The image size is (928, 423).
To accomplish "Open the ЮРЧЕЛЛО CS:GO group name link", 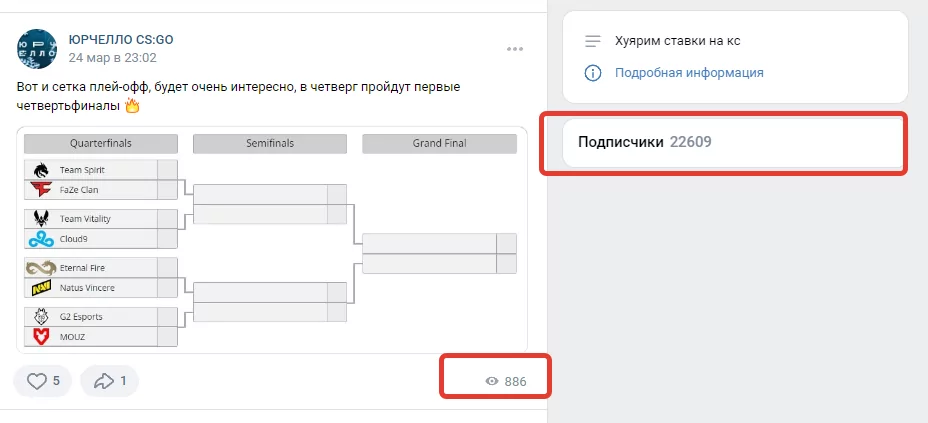I will [x=121, y=39].
